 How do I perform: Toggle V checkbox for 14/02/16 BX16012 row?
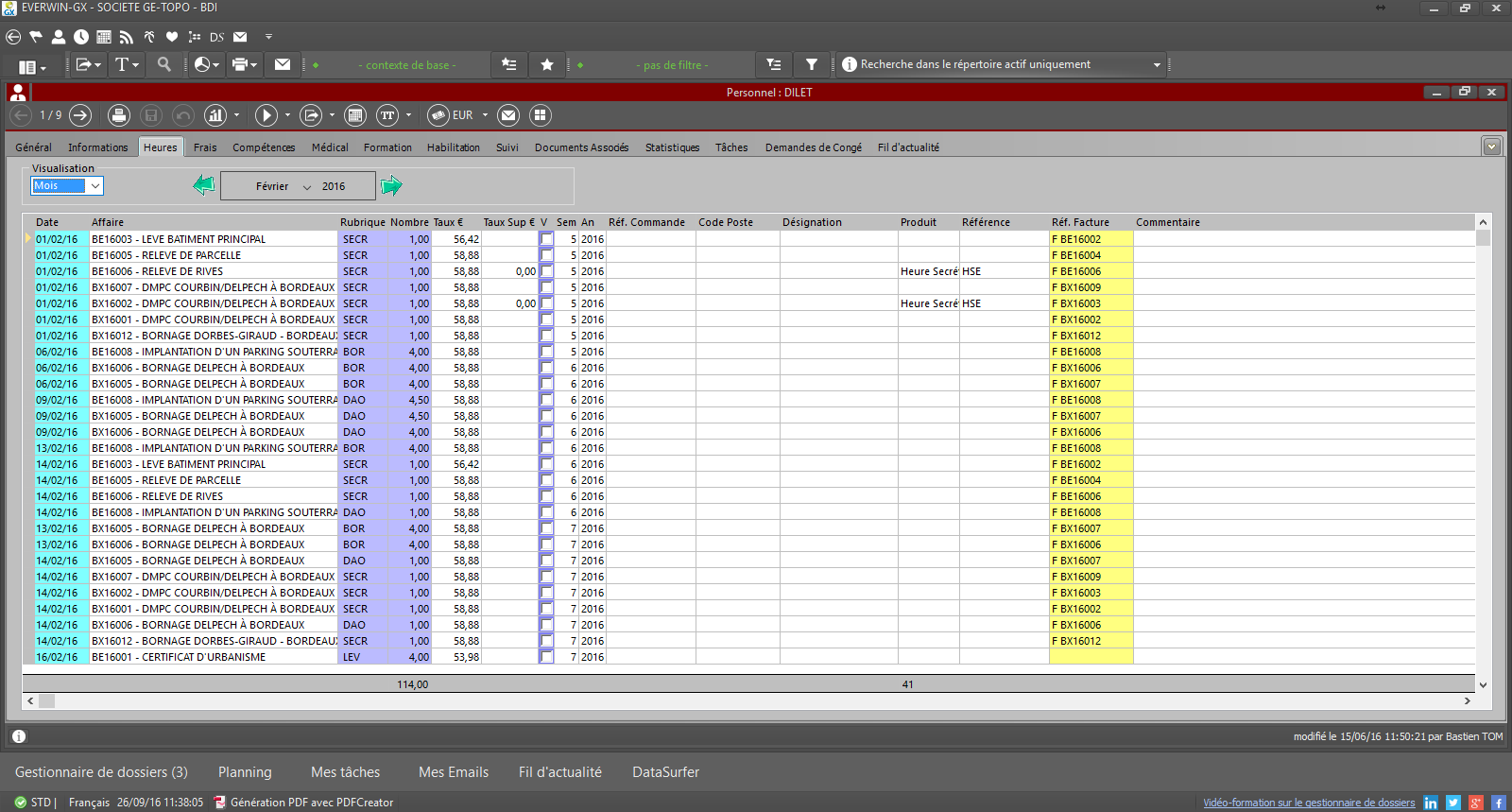tap(546, 641)
